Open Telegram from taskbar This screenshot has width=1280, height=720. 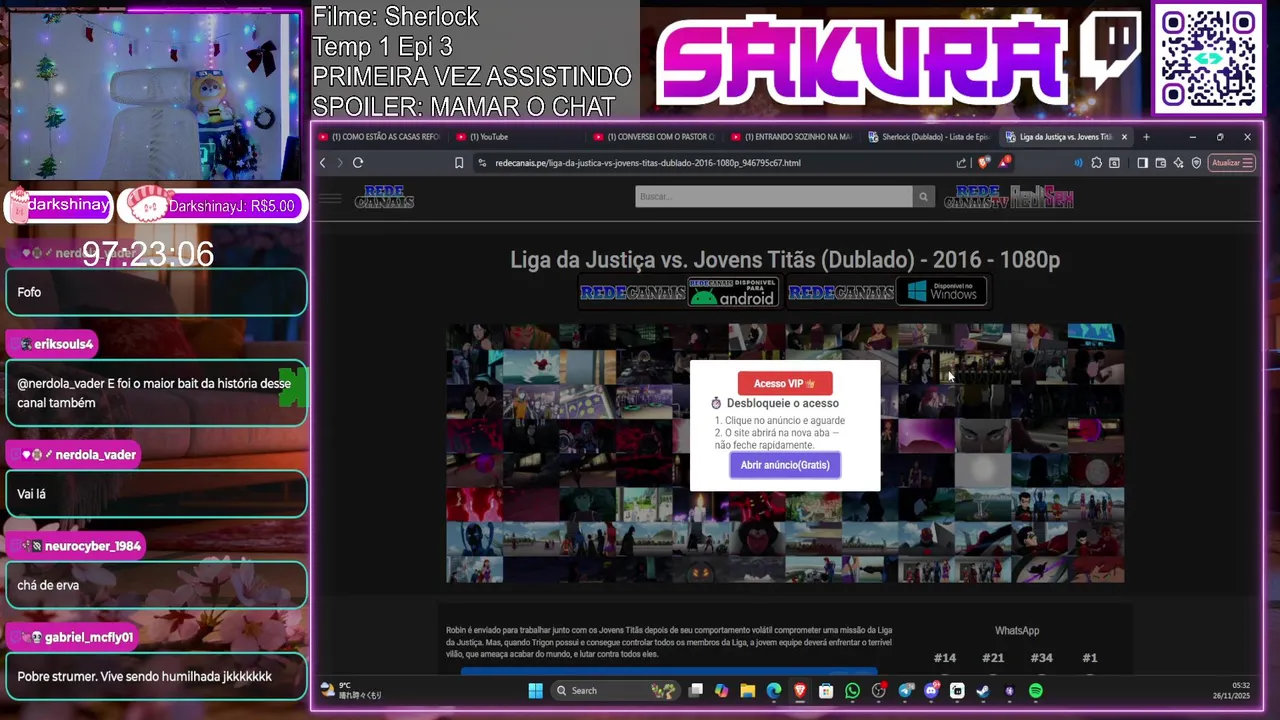(906, 691)
